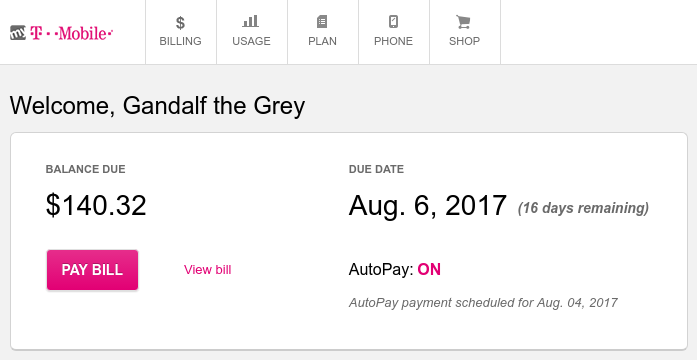Click the document Plan icon

[322, 21]
